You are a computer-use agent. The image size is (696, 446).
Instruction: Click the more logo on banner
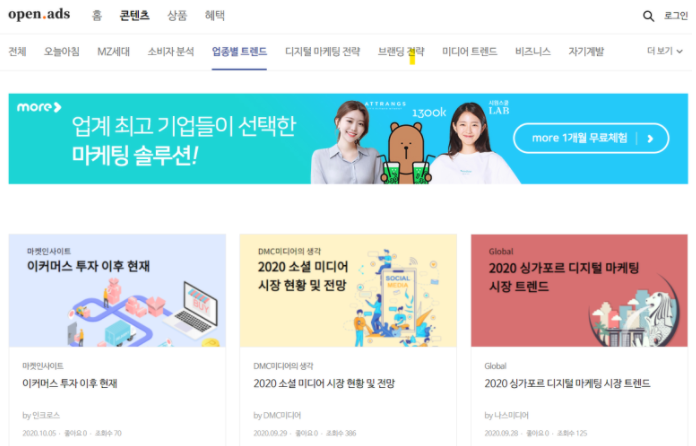tap(39, 107)
